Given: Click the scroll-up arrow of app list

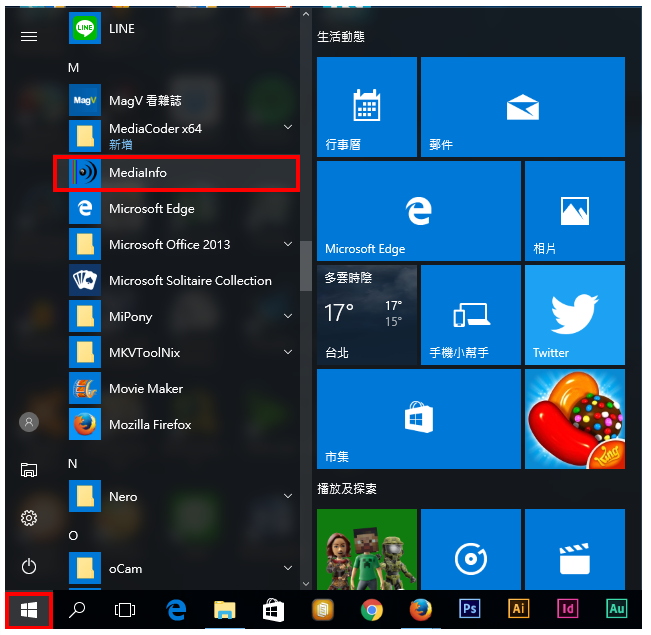Looking at the screenshot, I should [x=306, y=14].
